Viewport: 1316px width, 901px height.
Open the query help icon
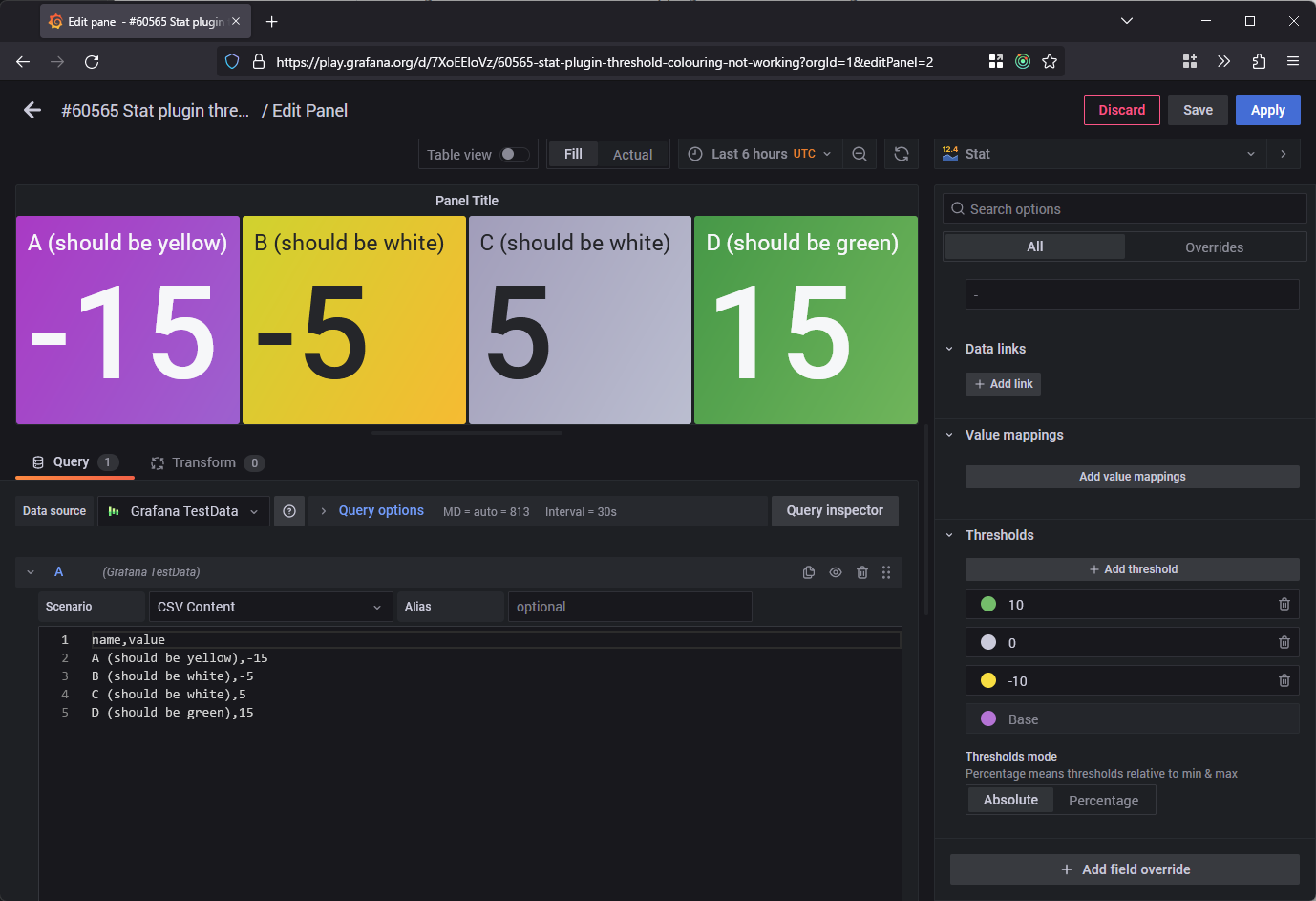(289, 511)
